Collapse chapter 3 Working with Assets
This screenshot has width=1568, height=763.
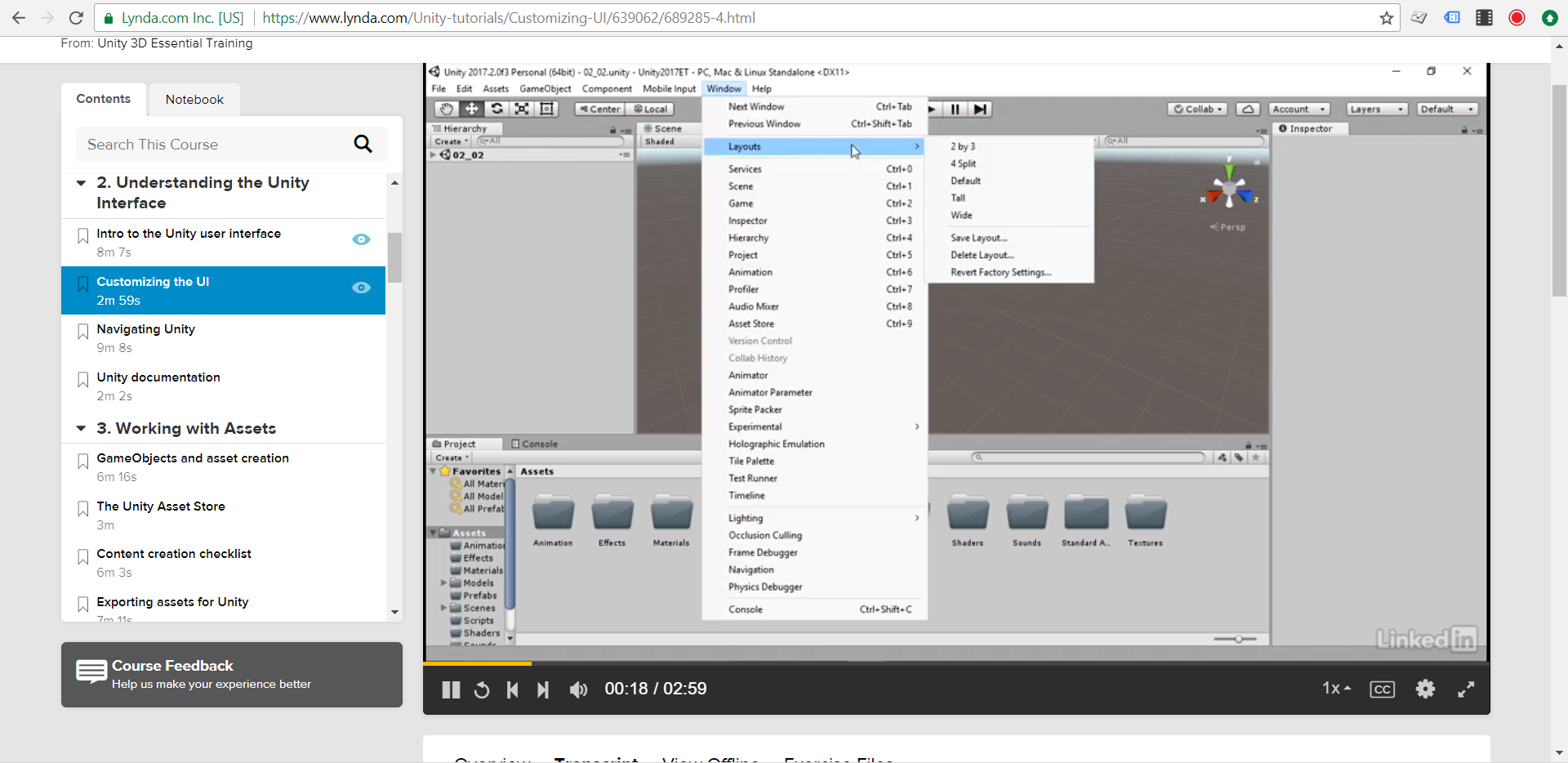(81, 429)
